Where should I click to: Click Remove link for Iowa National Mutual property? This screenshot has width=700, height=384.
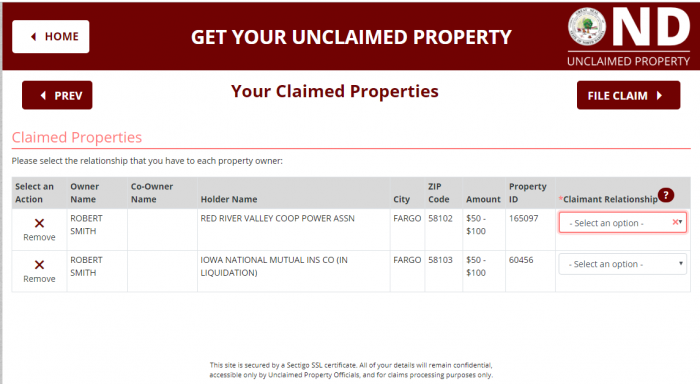click(x=39, y=279)
